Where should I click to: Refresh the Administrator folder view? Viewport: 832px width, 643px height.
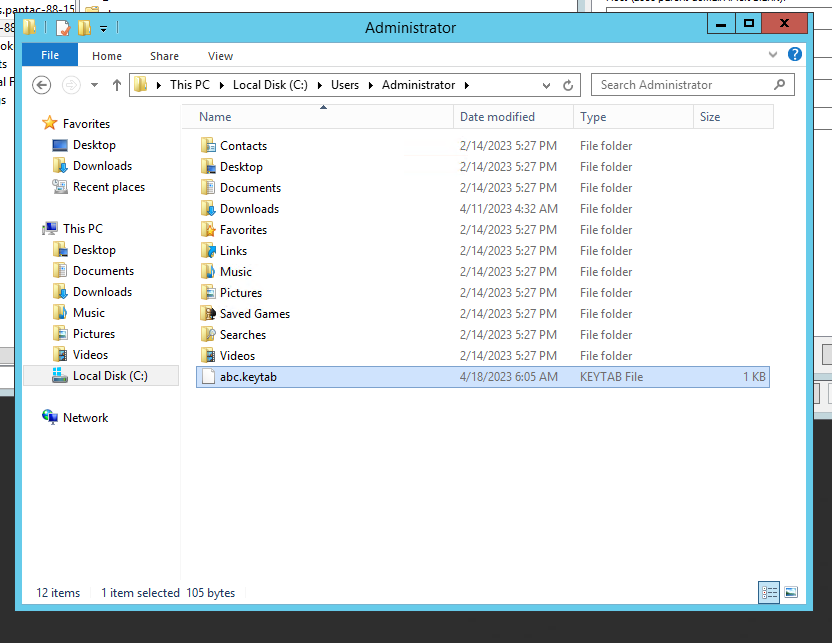[568, 85]
